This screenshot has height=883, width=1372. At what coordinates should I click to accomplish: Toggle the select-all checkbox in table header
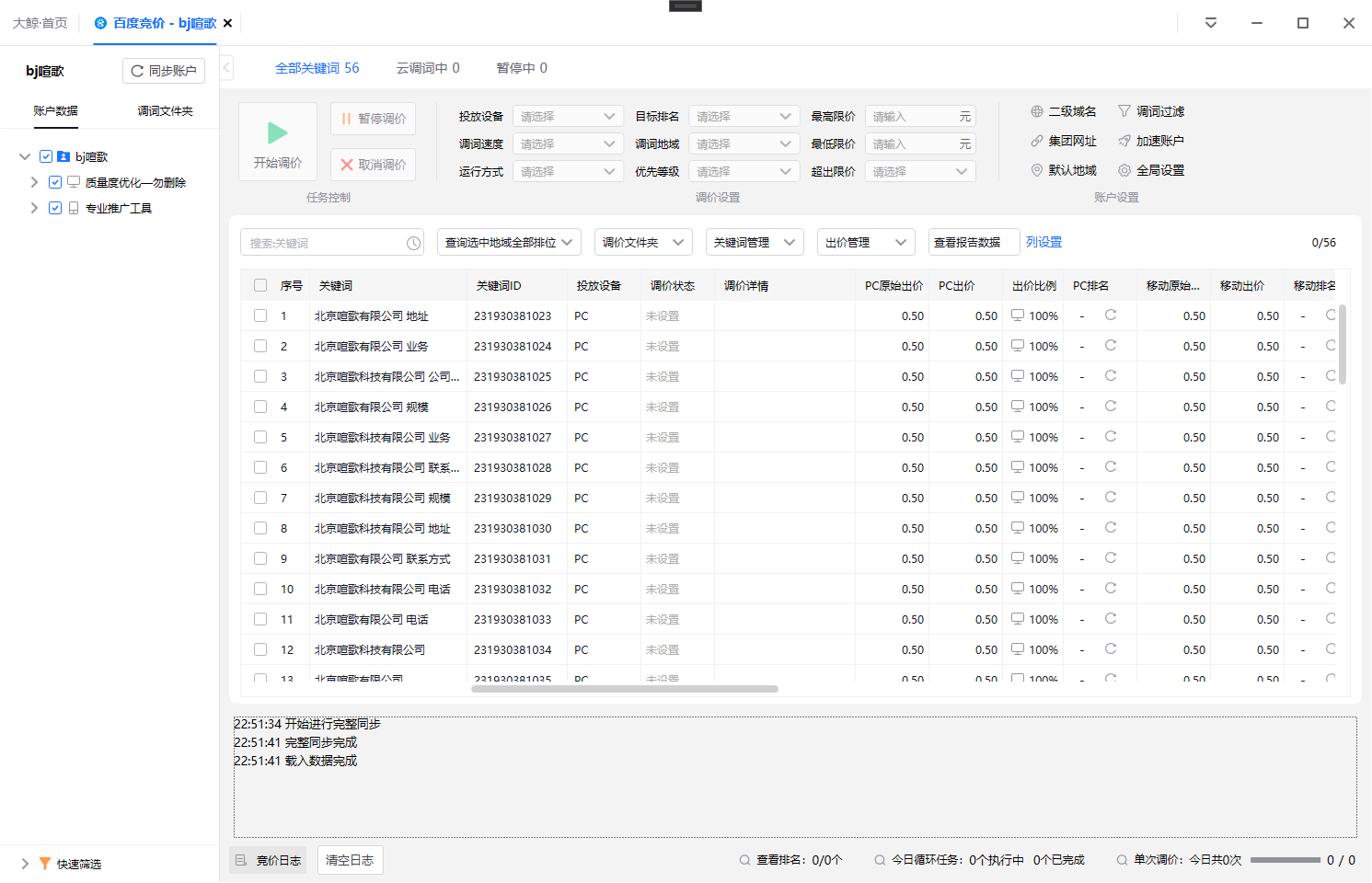click(x=260, y=285)
